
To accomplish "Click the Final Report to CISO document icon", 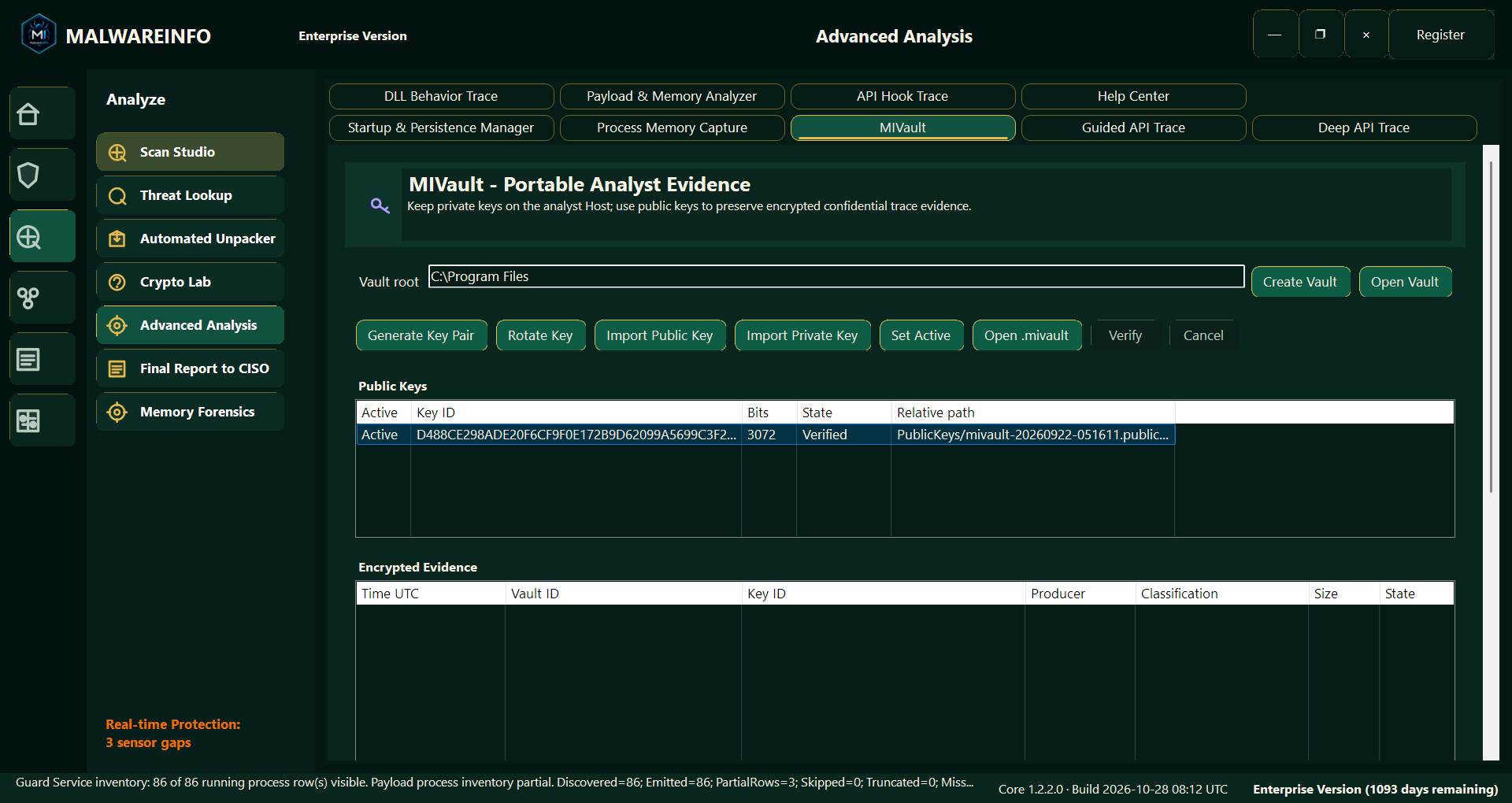I will click(117, 369).
